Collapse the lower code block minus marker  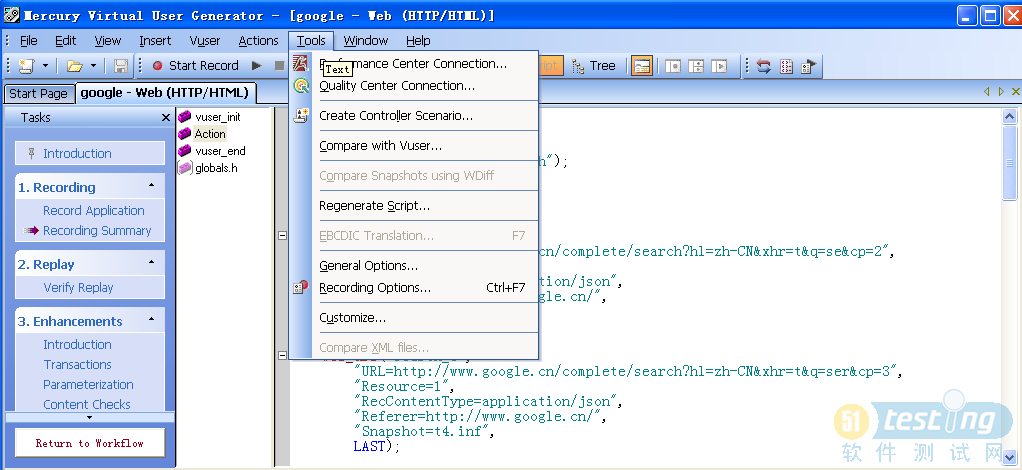(x=282, y=356)
